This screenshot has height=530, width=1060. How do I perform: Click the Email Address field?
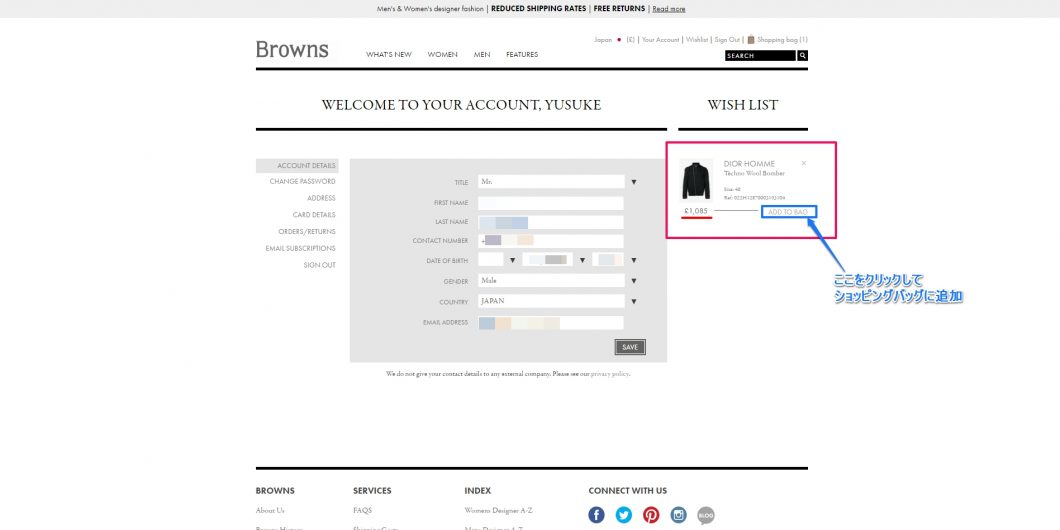click(550, 322)
